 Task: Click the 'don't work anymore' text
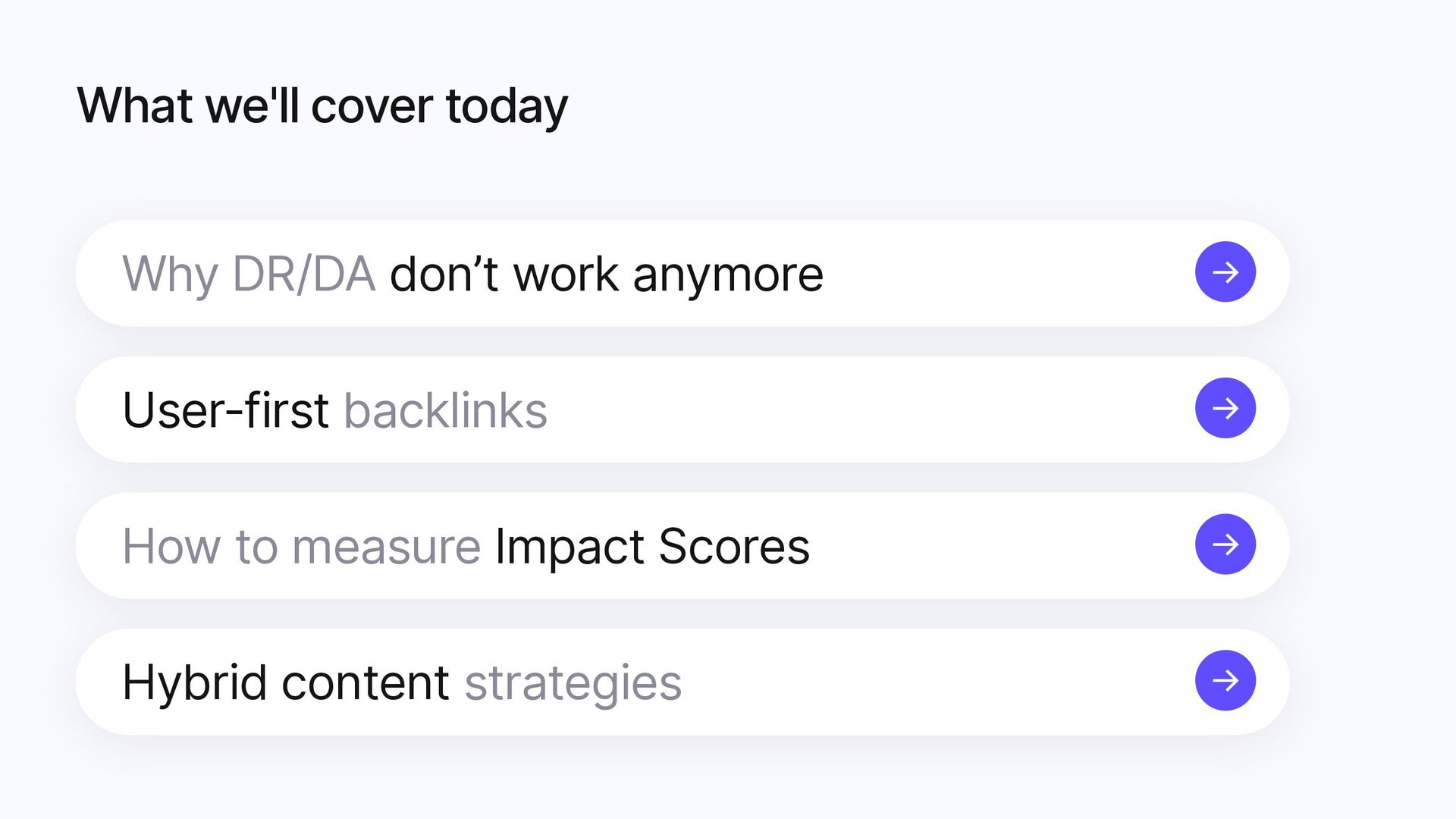tap(606, 274)
